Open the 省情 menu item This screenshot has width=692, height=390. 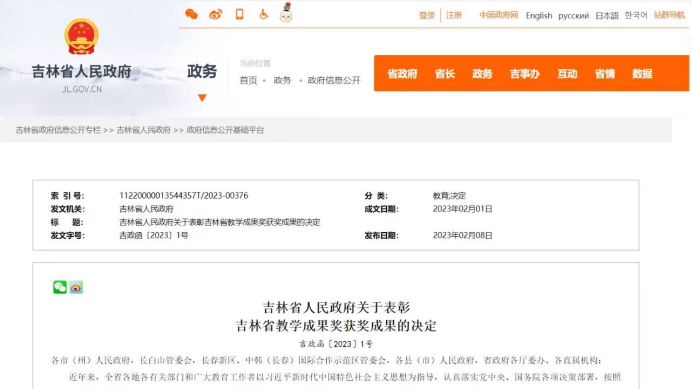coord(605,74)
